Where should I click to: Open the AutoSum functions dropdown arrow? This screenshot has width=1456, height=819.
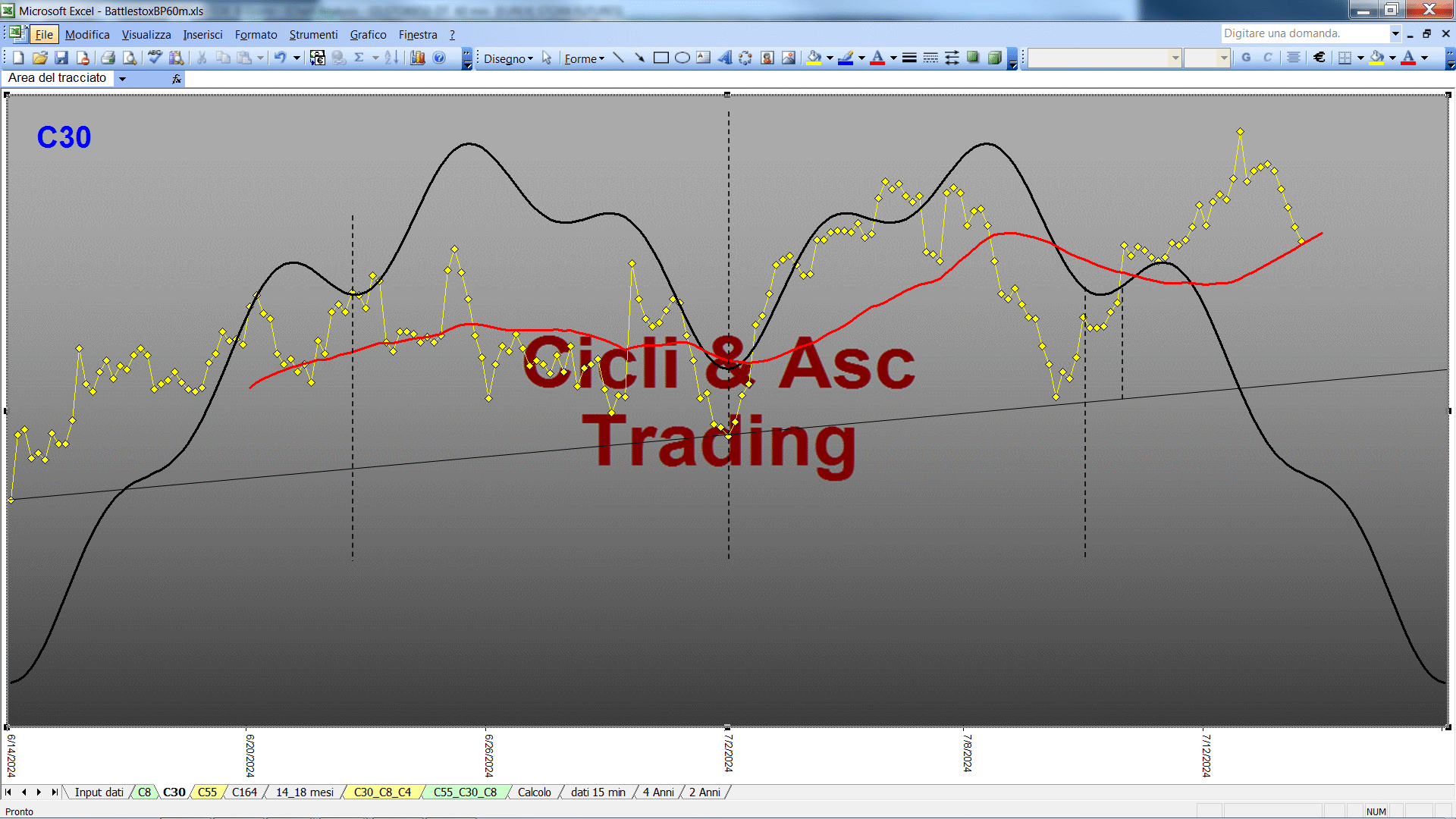pyautogui.click(x=375, y=58)
